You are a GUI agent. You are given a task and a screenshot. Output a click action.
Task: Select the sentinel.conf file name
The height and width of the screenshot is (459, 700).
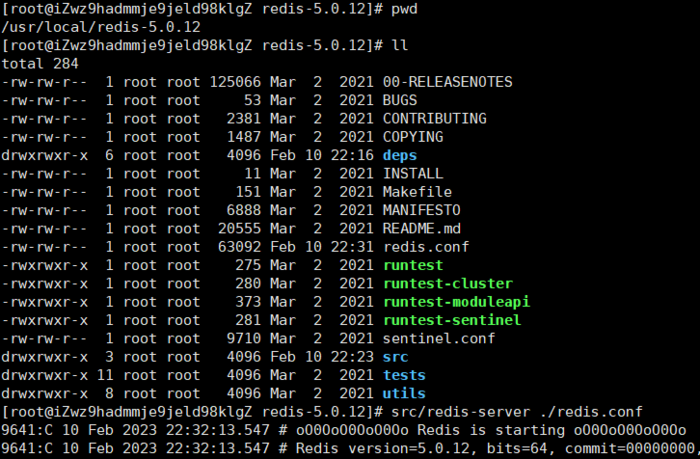point(439,338)
